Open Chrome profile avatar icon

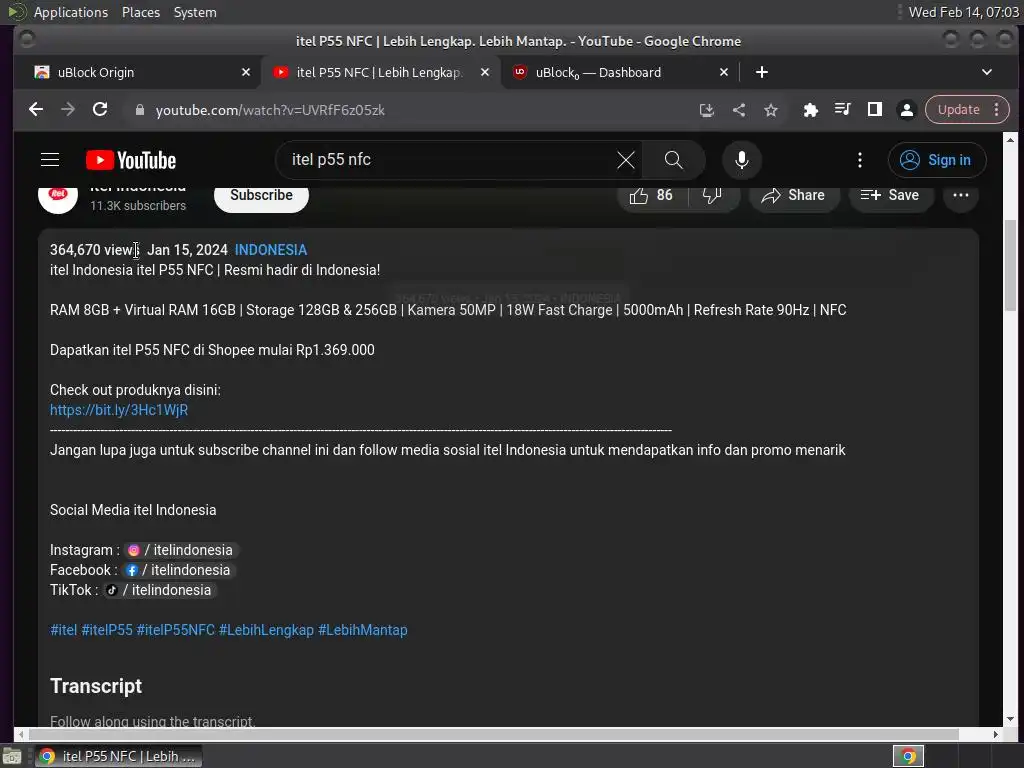pos(906,110)
